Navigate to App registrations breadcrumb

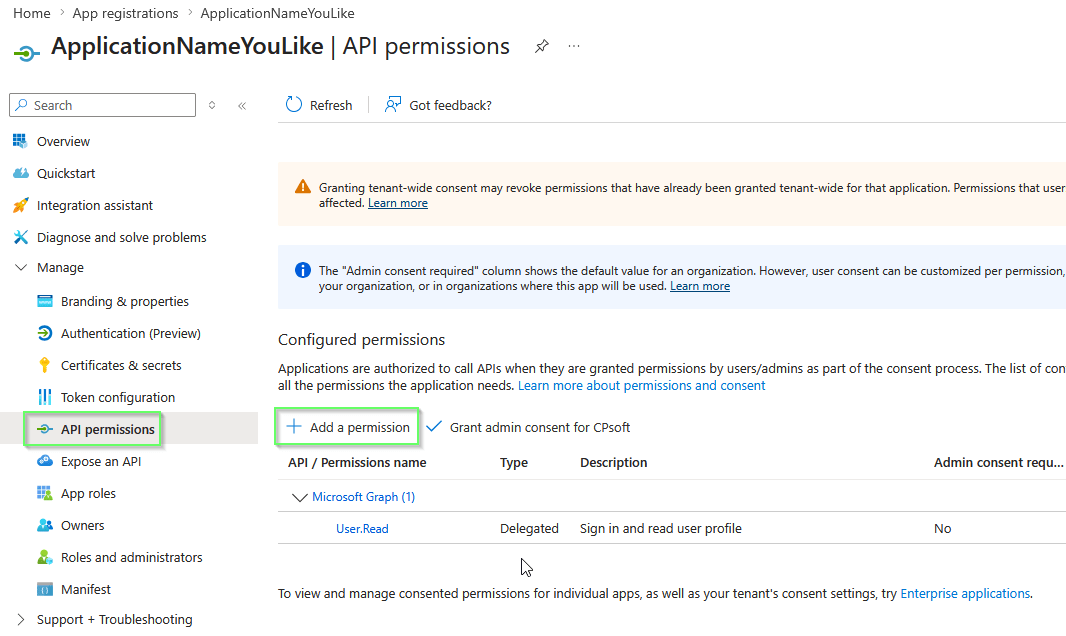point(125,13)
